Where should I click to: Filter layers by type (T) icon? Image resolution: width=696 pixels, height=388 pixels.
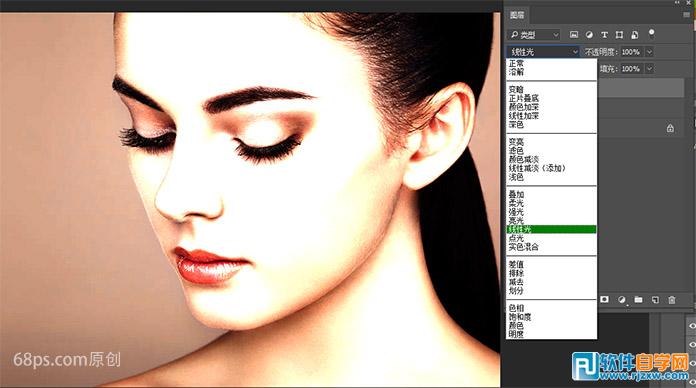(x=604, y=35)
